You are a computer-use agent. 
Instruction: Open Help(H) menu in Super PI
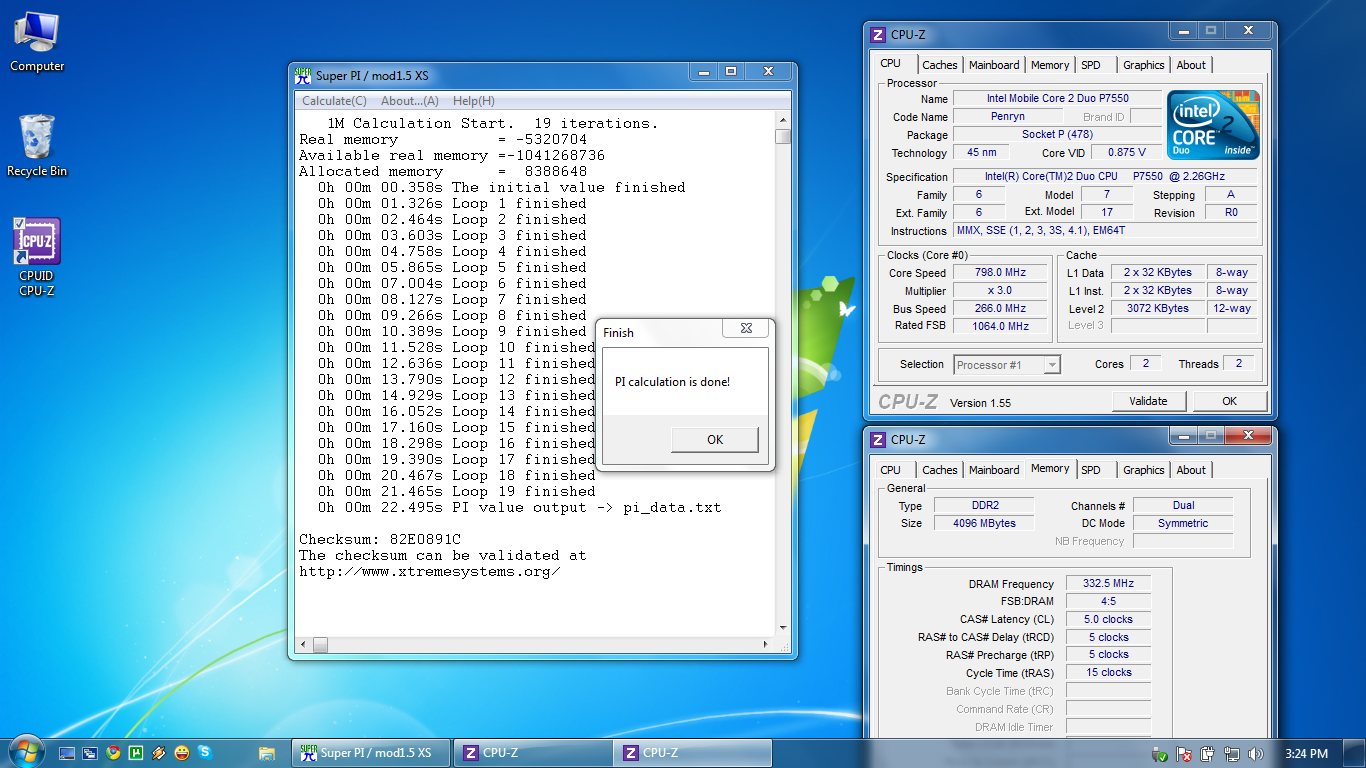tap(474, 101)
